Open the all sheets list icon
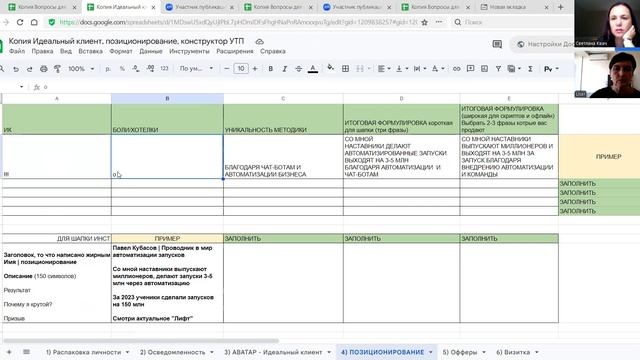The image size is (640, 360). point(27,352)
